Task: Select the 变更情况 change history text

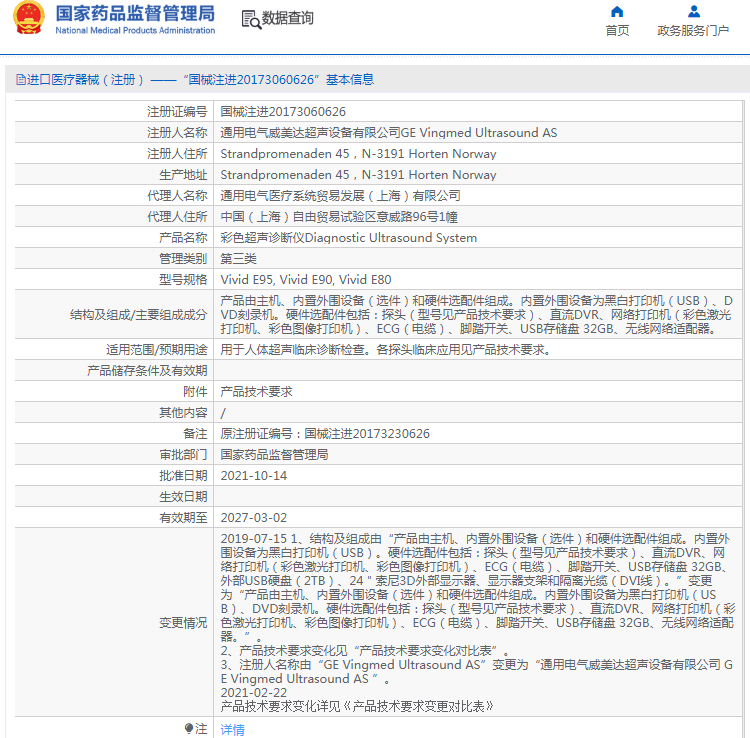Action: pyautogui.click(x=477, y=623)
